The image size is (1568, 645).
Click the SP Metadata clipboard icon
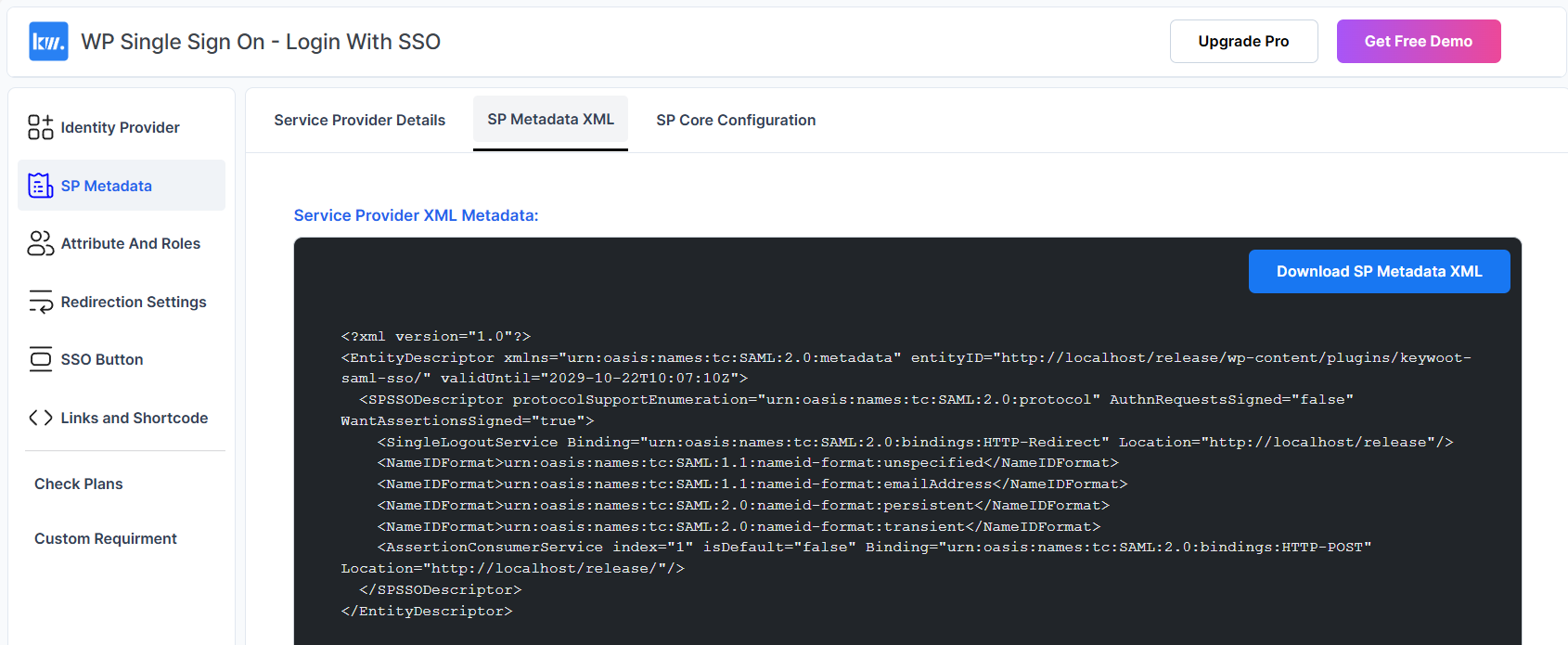point(41,186)
